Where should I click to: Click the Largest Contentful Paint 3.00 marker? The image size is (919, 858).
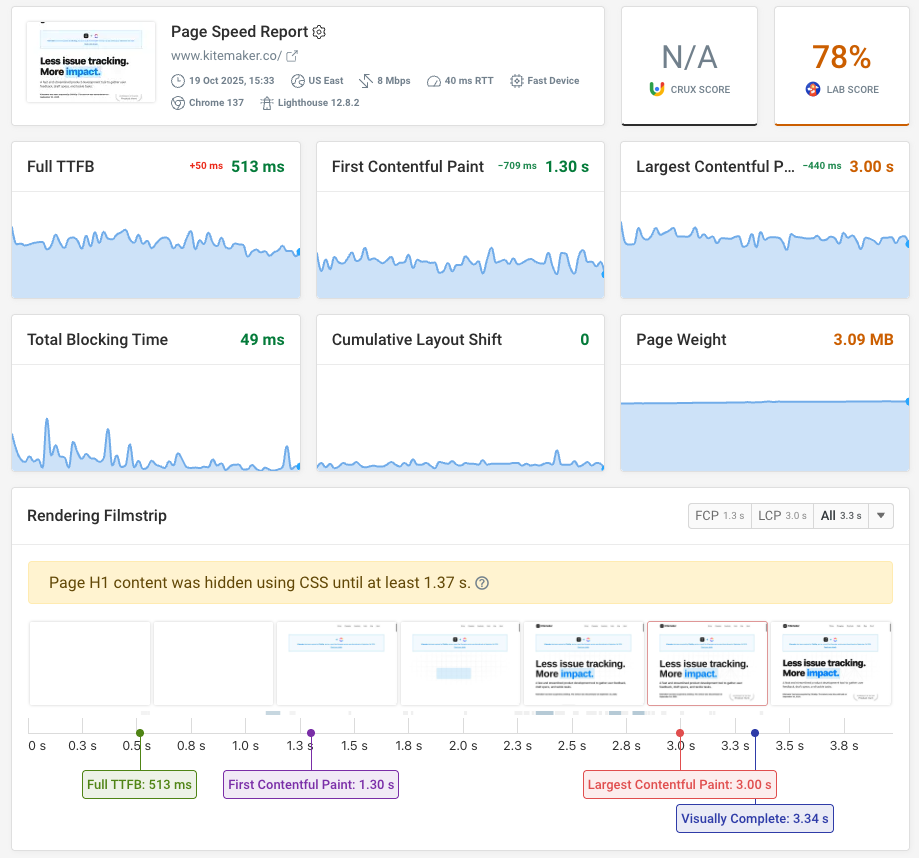(680, 784)
